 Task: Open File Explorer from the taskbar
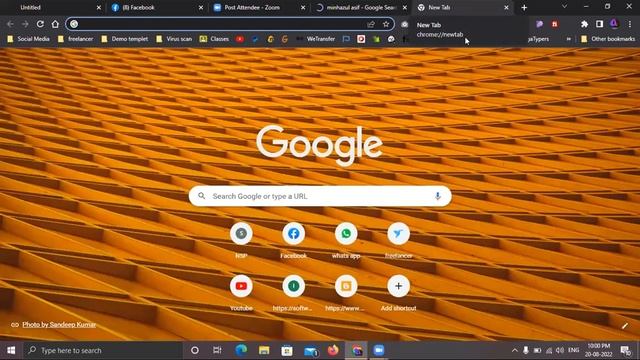pyautogui.click(x=264, y=350)
